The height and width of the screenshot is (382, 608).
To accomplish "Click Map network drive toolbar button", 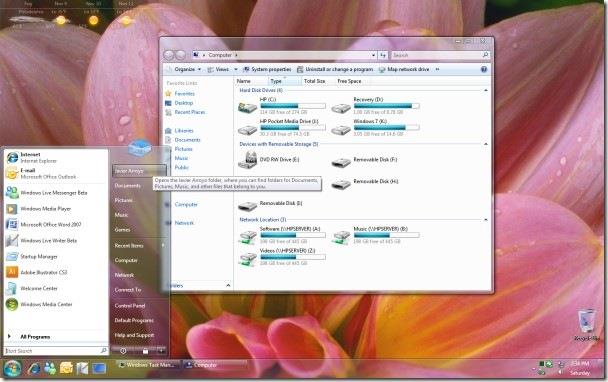I will (x=404, y=69).
